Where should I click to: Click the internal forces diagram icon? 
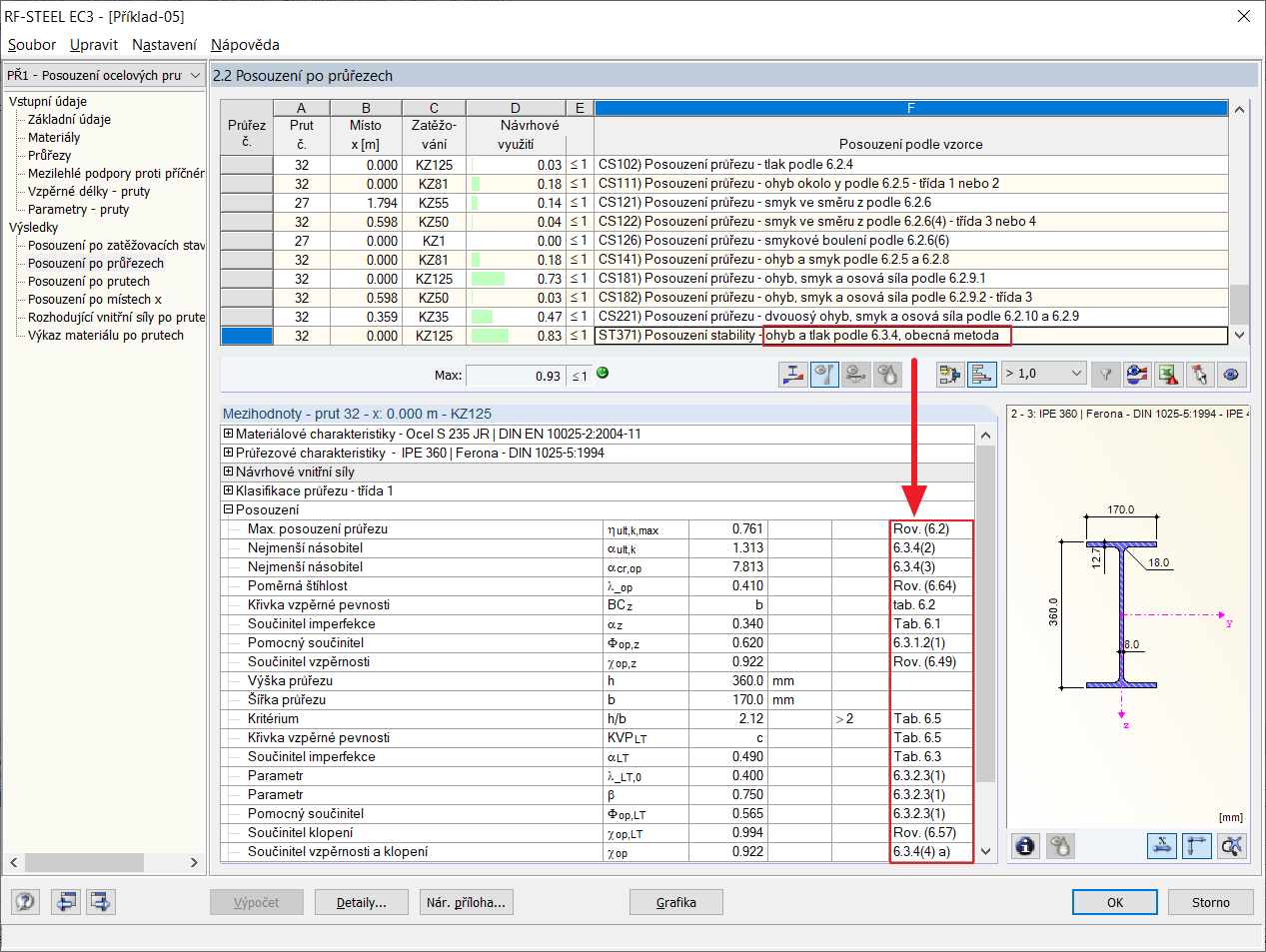(793, 374)
